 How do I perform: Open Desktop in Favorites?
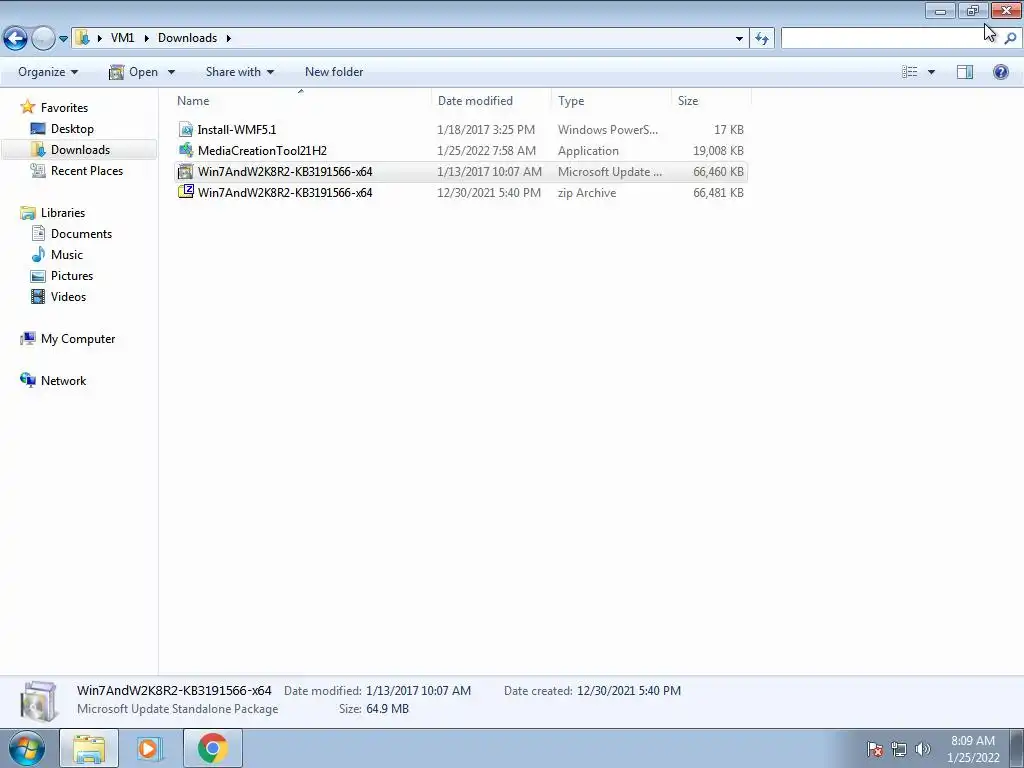72,129
